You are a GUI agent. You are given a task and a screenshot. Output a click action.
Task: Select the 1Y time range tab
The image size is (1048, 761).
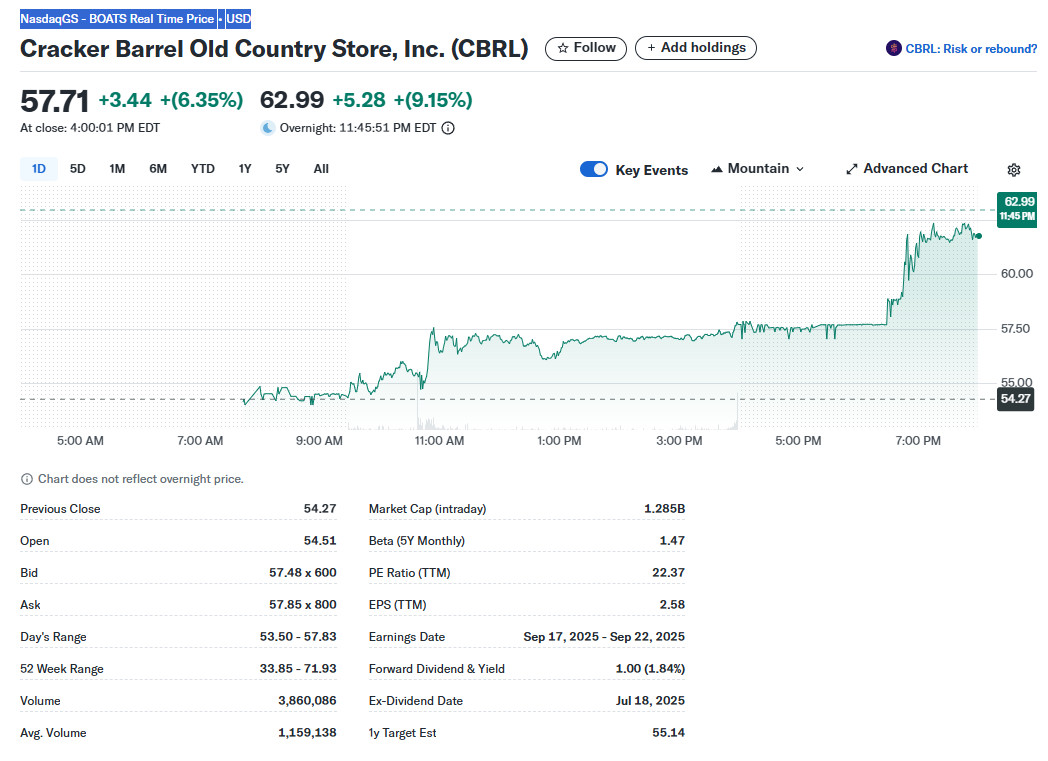point(245,169)
